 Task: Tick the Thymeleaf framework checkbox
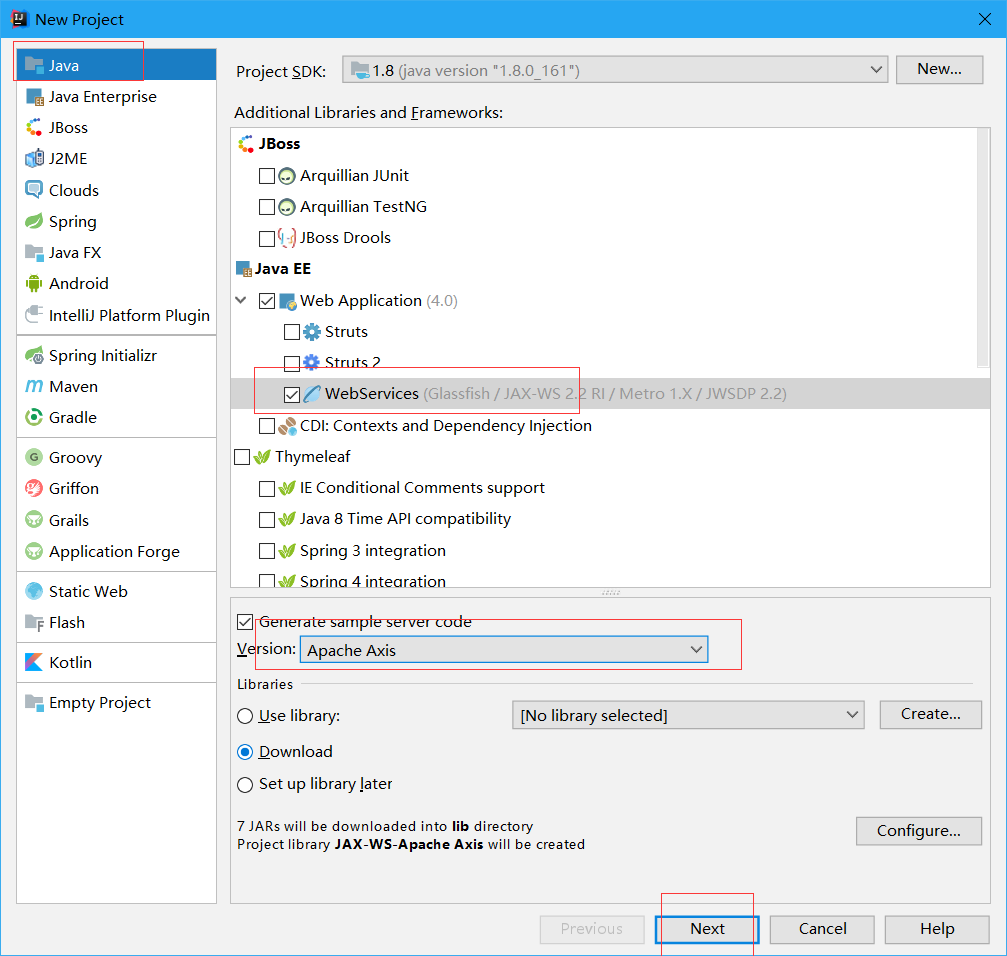tap(242, 457)
